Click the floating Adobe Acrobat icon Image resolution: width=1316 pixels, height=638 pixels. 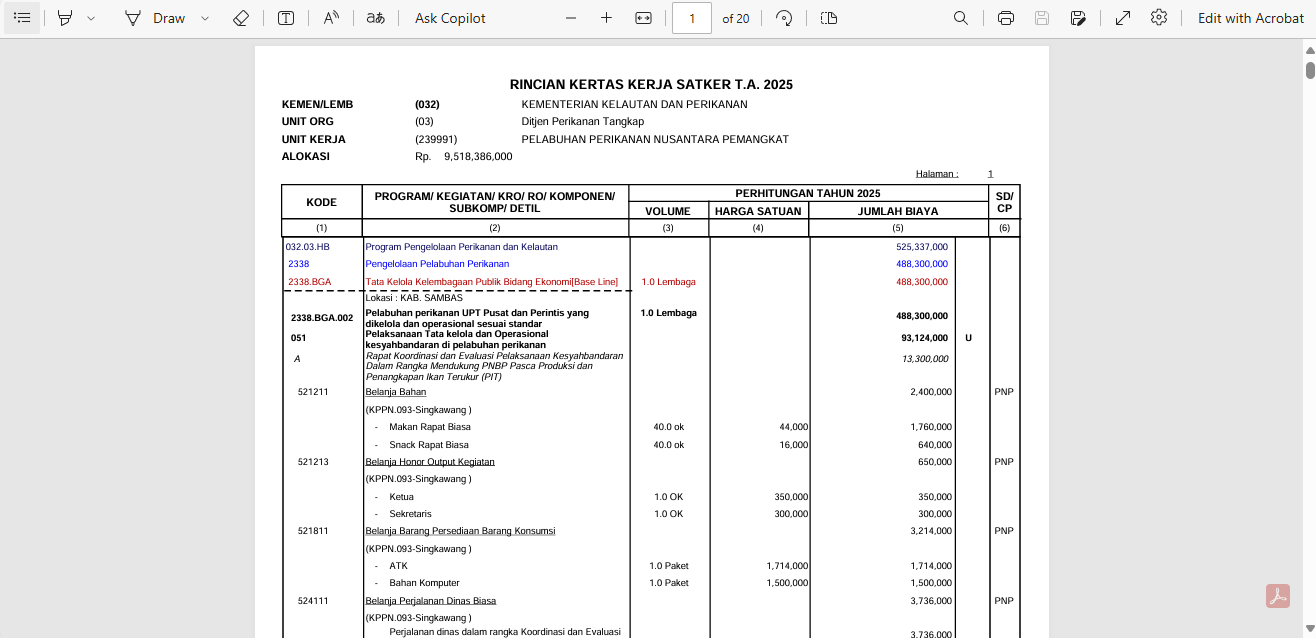(1278, 596)
